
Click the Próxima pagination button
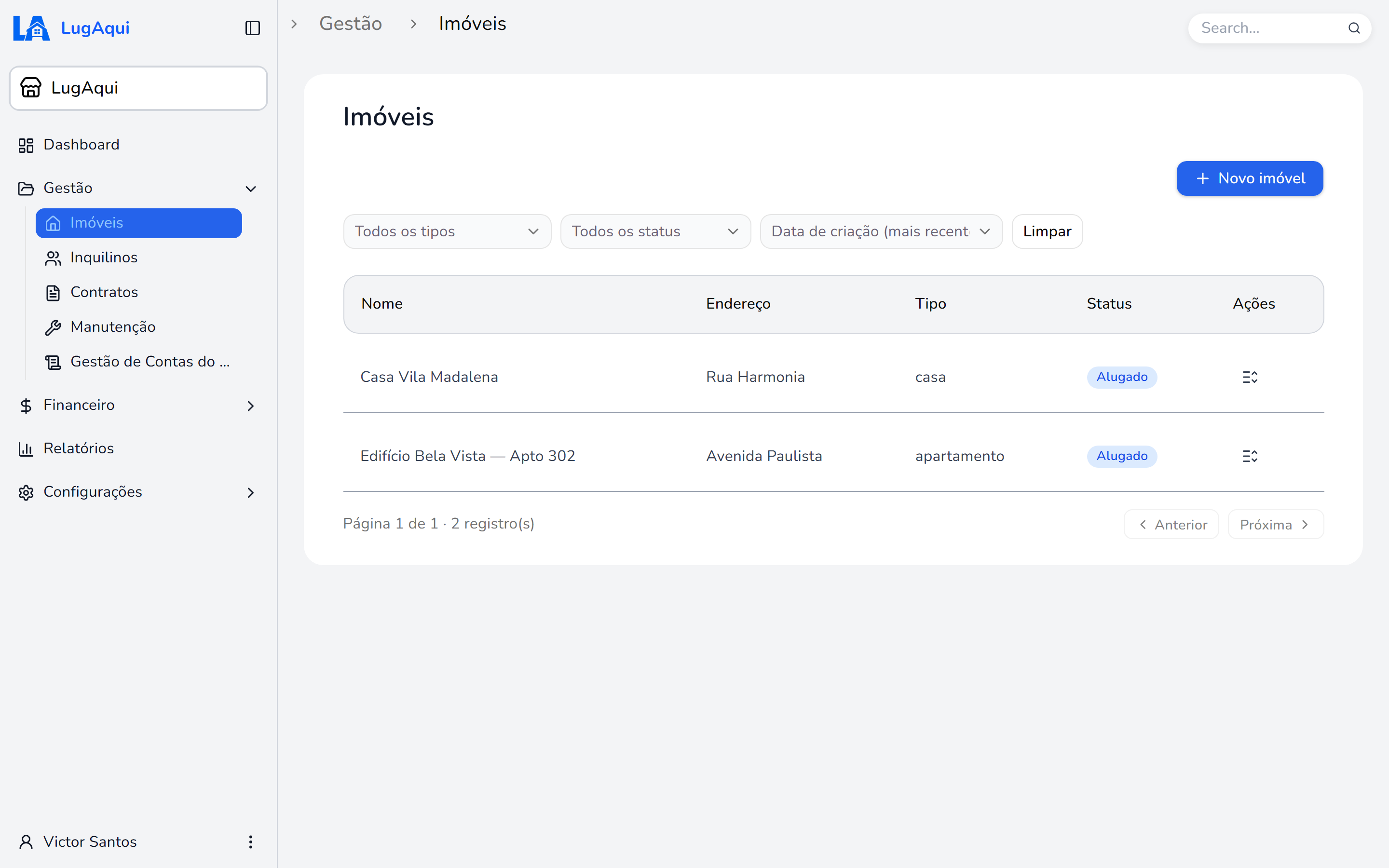pos(1275,525)
